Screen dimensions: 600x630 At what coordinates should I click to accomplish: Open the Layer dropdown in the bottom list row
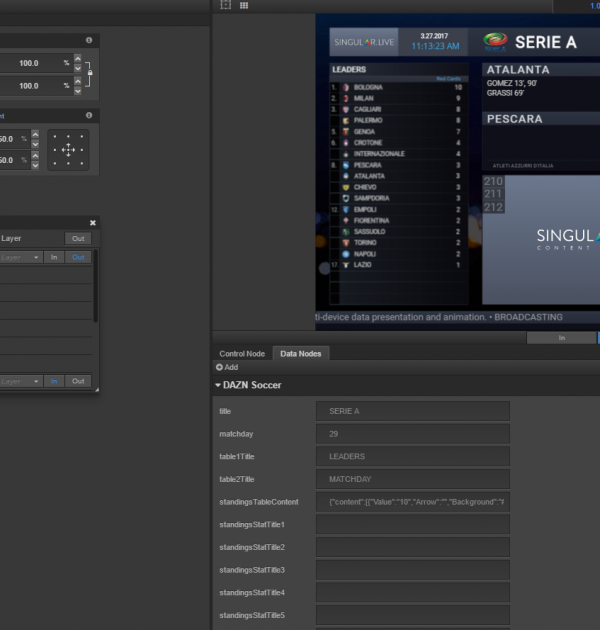[20, 381]
